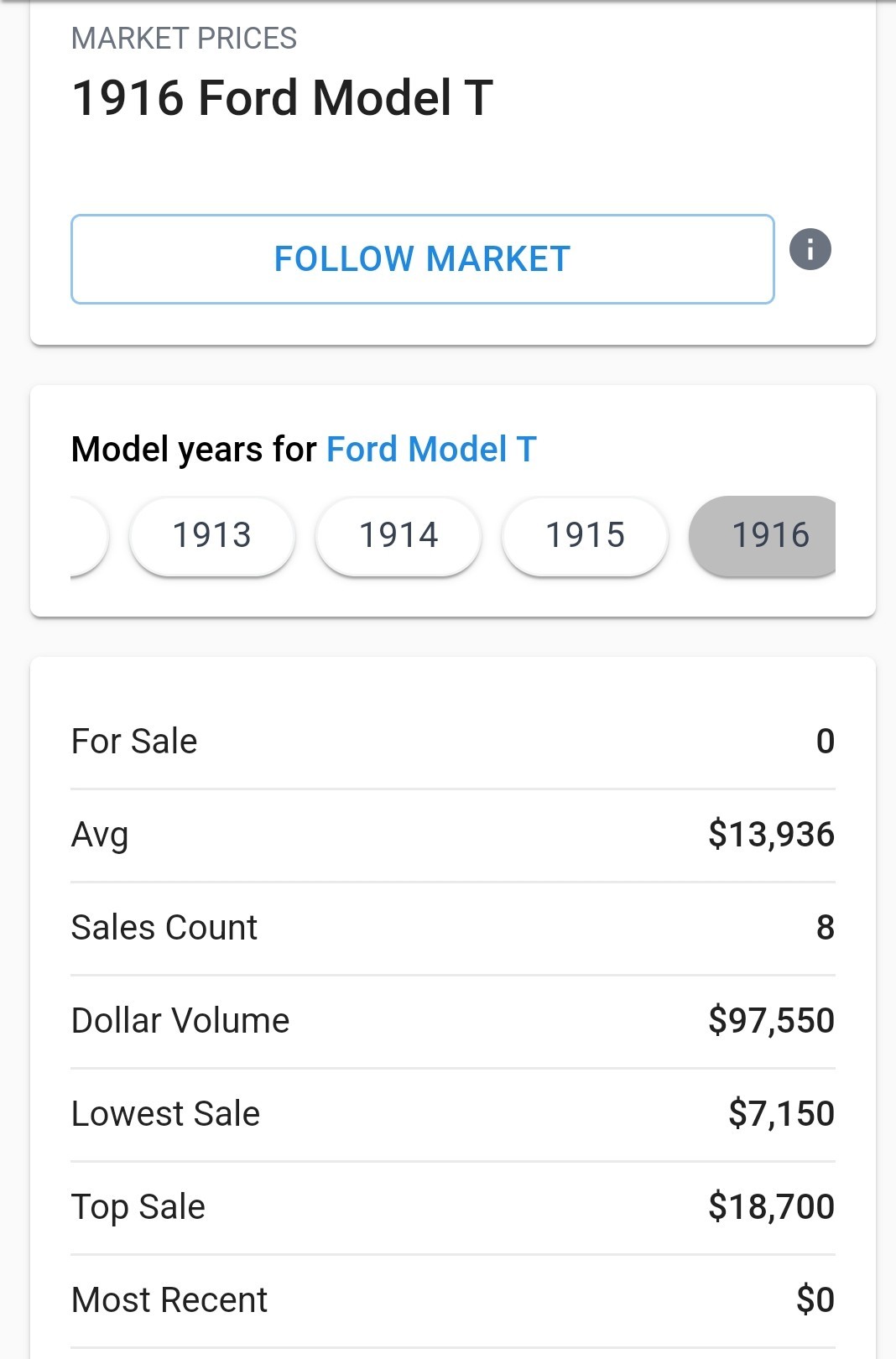The height and width of the screenshot is (1359, 896).
Task: Select the 1913 model year chip
Action: [x=212, y=535]
